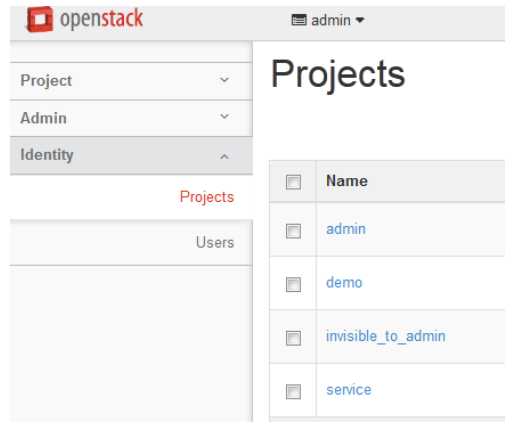521x443 pixels.
Task: Open Users in the Identity sidebar
Action: (x=215, y=242)
